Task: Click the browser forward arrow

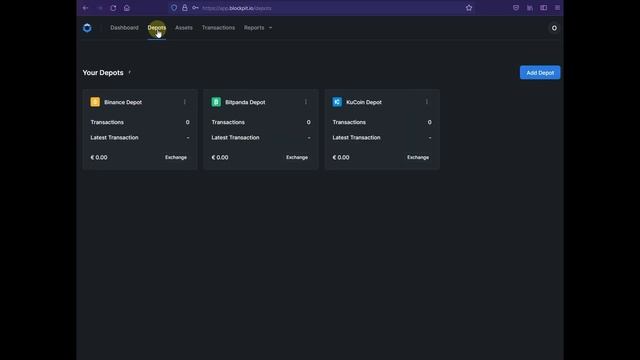Action: [x=99, y=8]
